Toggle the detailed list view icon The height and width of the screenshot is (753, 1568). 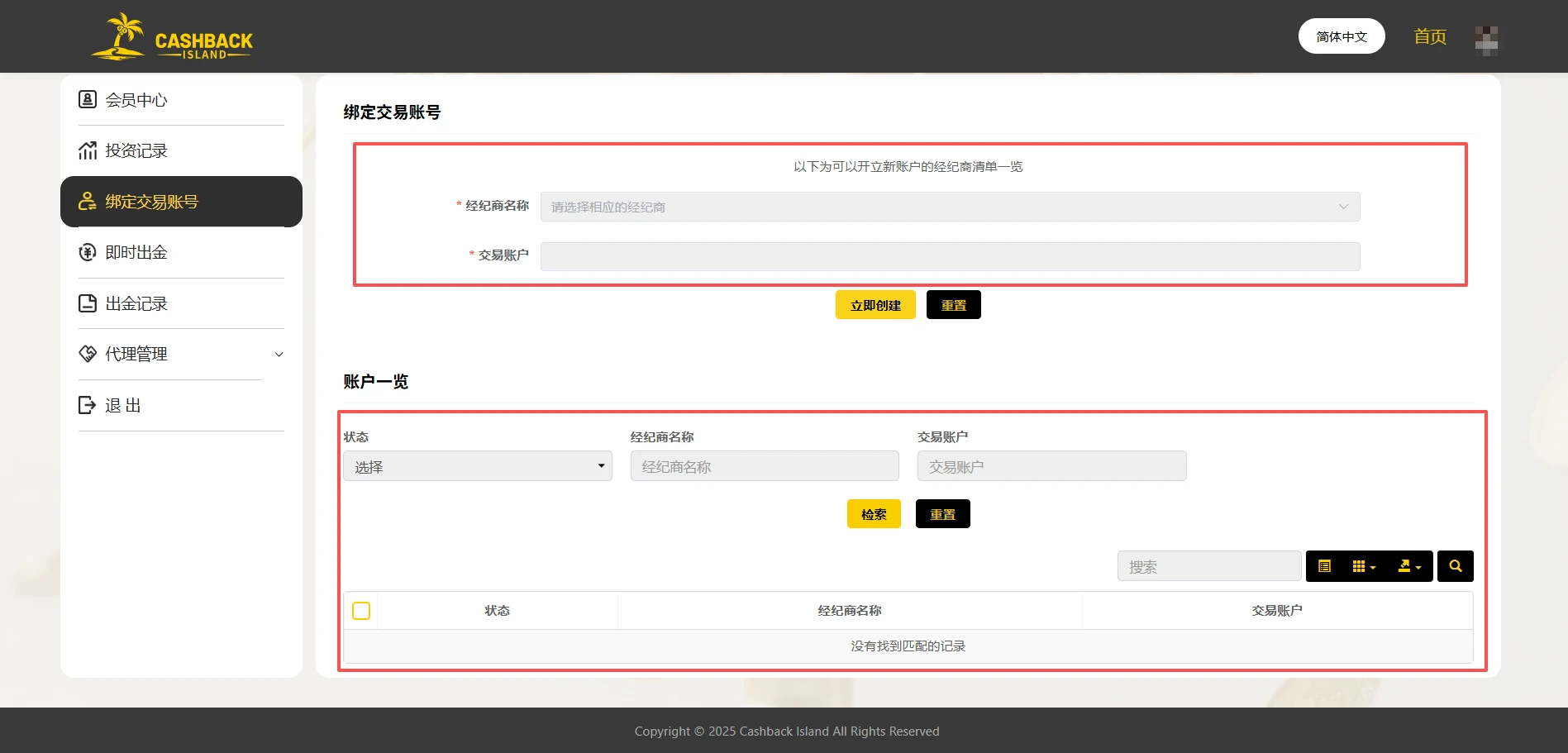1325,566
